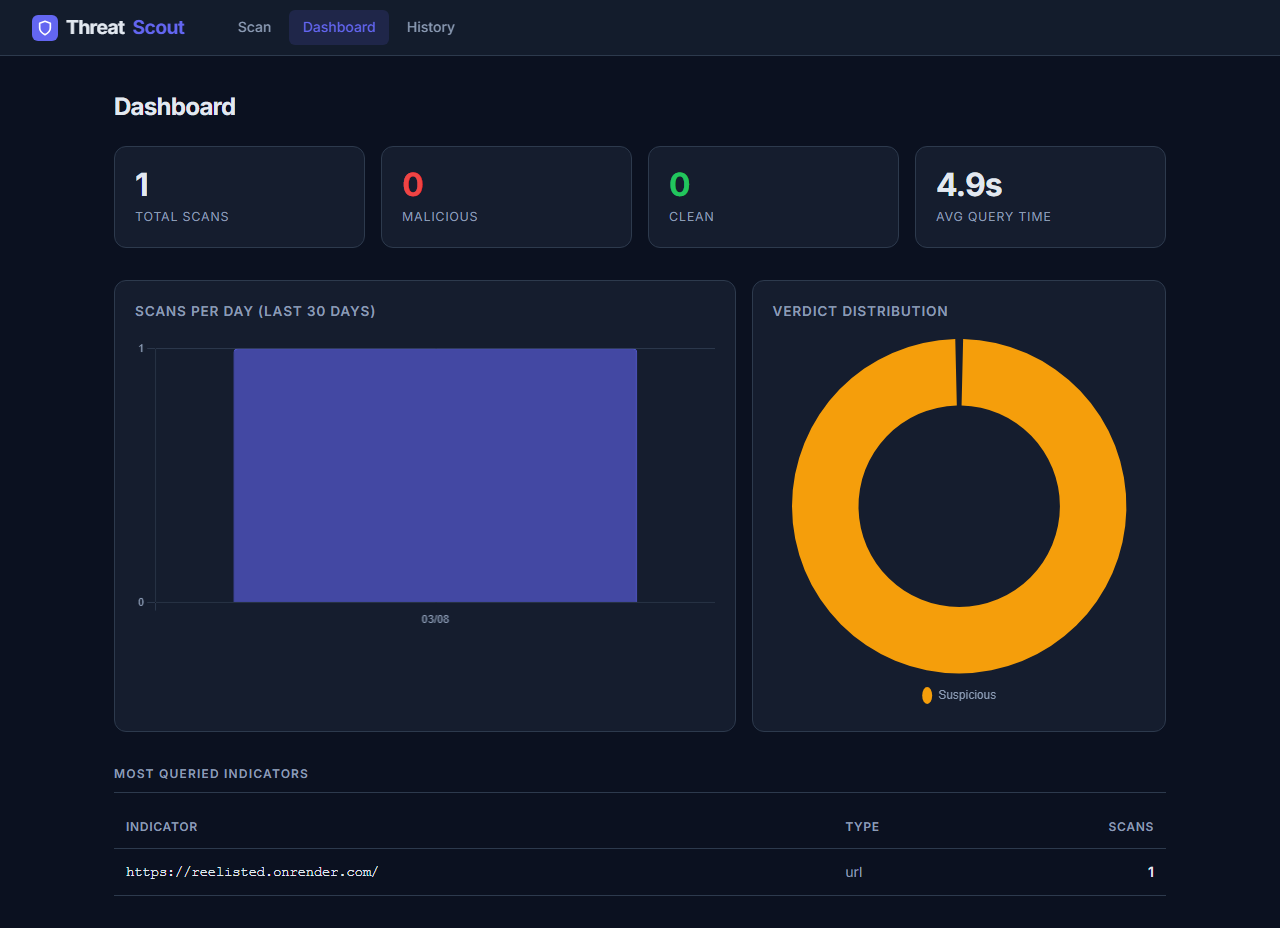Open the Verdict Distribution panel header
1280x928 pixels.
pyautogui.click(x=860, y=311)
